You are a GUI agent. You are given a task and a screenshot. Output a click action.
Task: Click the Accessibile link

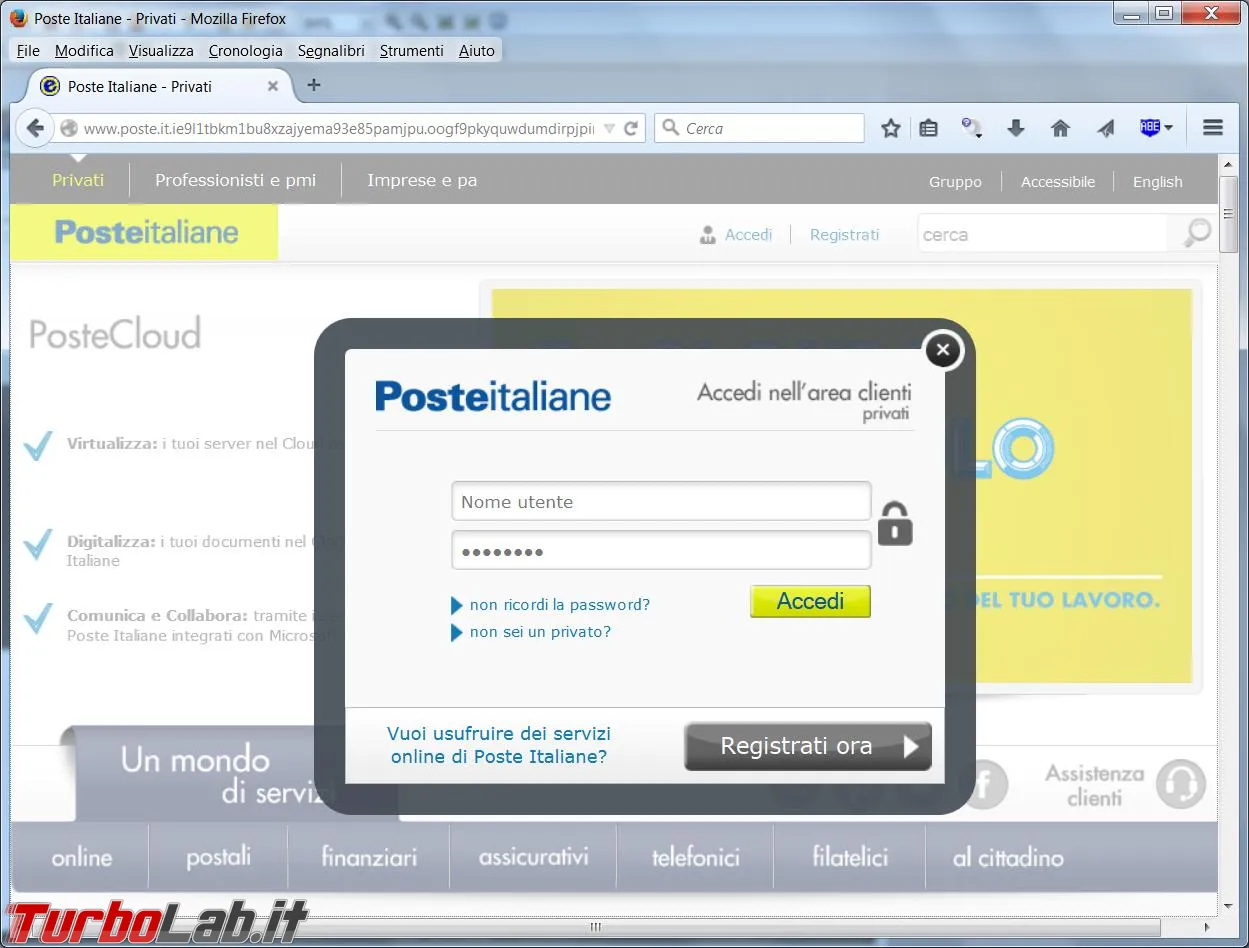pos(1058,182)
